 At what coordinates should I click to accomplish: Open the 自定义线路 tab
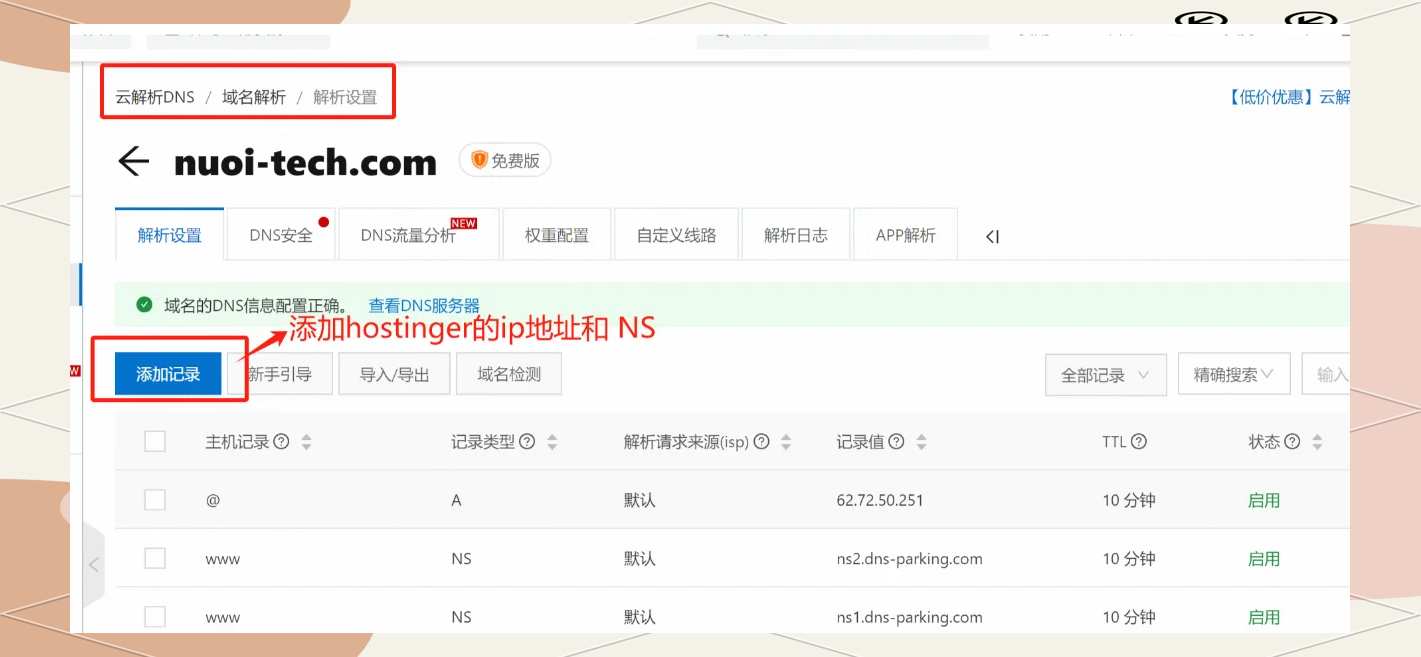(677, 235)
